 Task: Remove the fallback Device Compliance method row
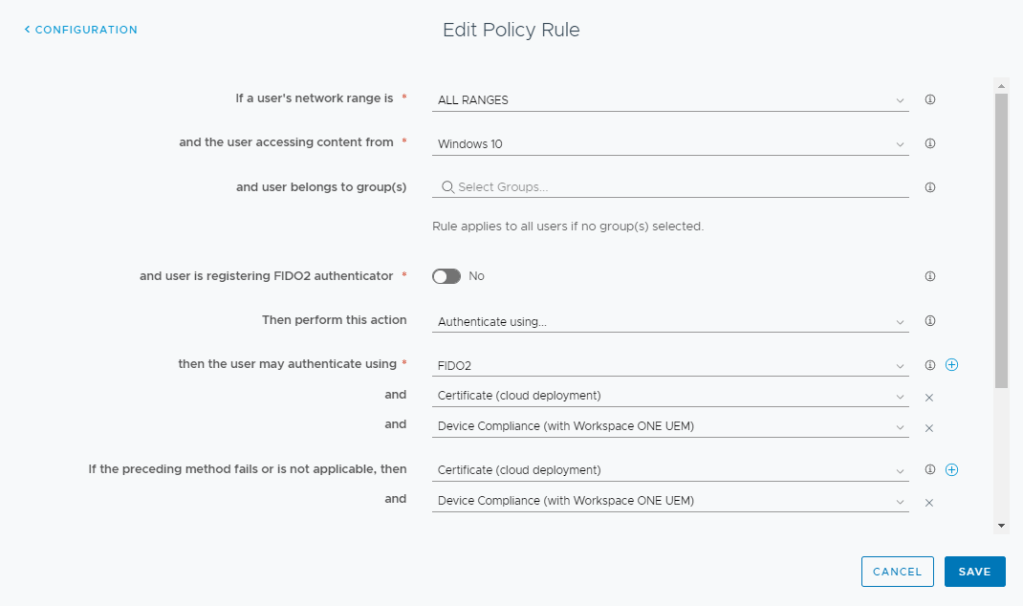pyautogui.click(x=929, y=502)
